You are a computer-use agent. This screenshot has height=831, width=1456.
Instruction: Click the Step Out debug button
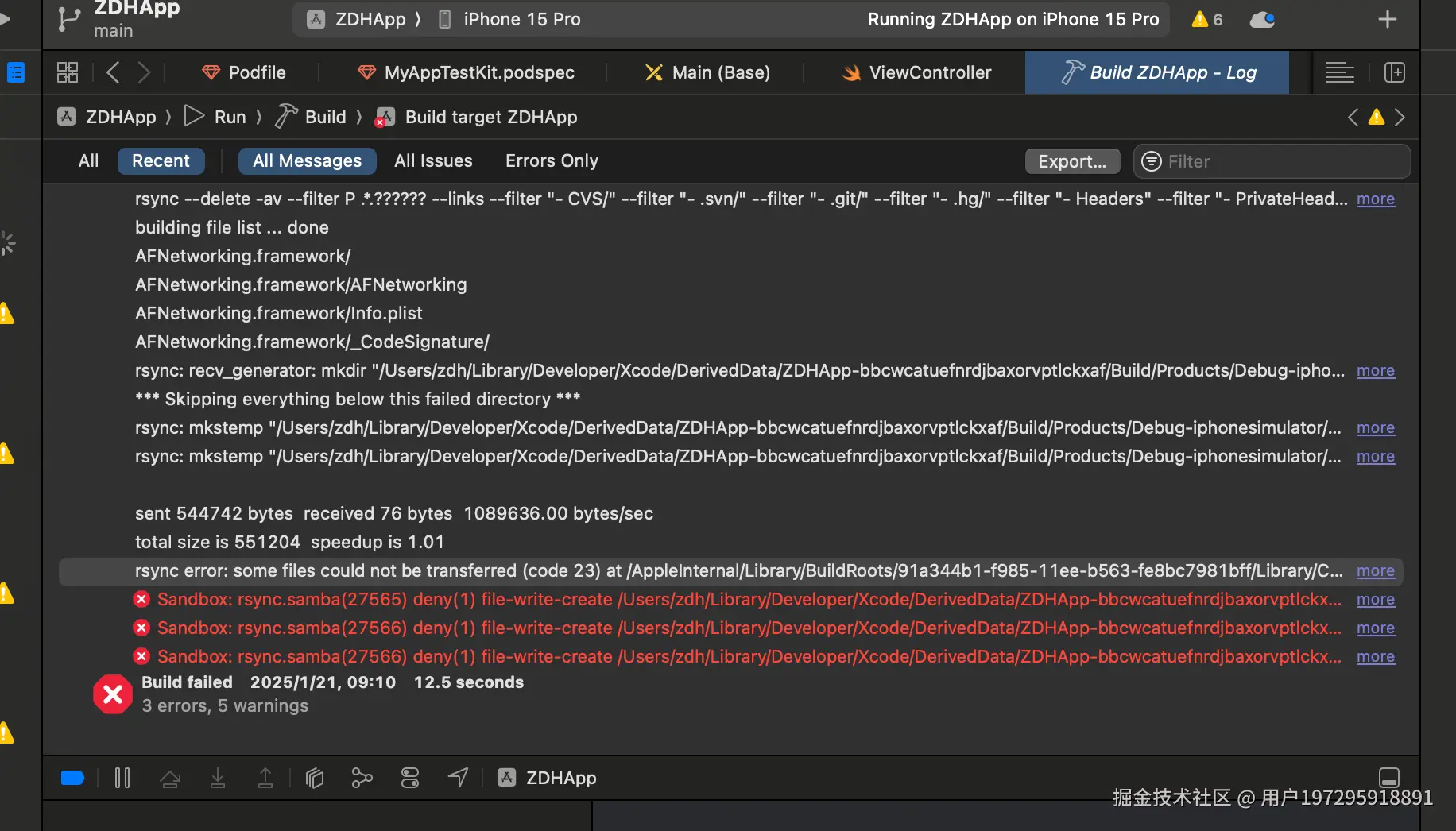(265, 778)
